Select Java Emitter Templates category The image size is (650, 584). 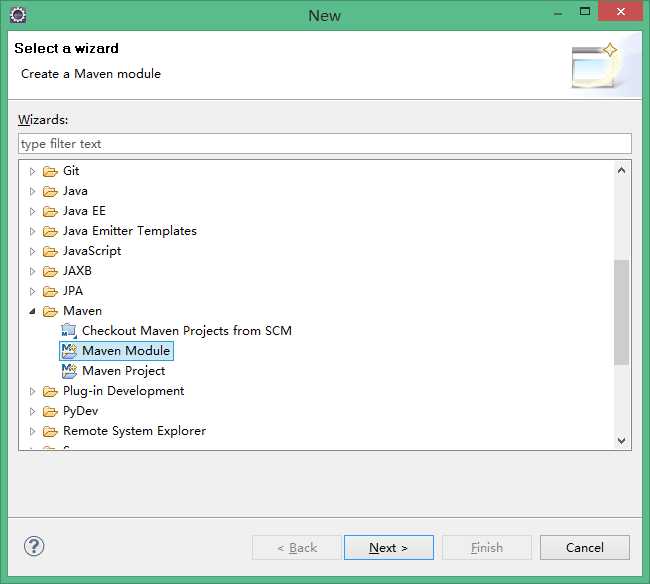pos(130,231)
